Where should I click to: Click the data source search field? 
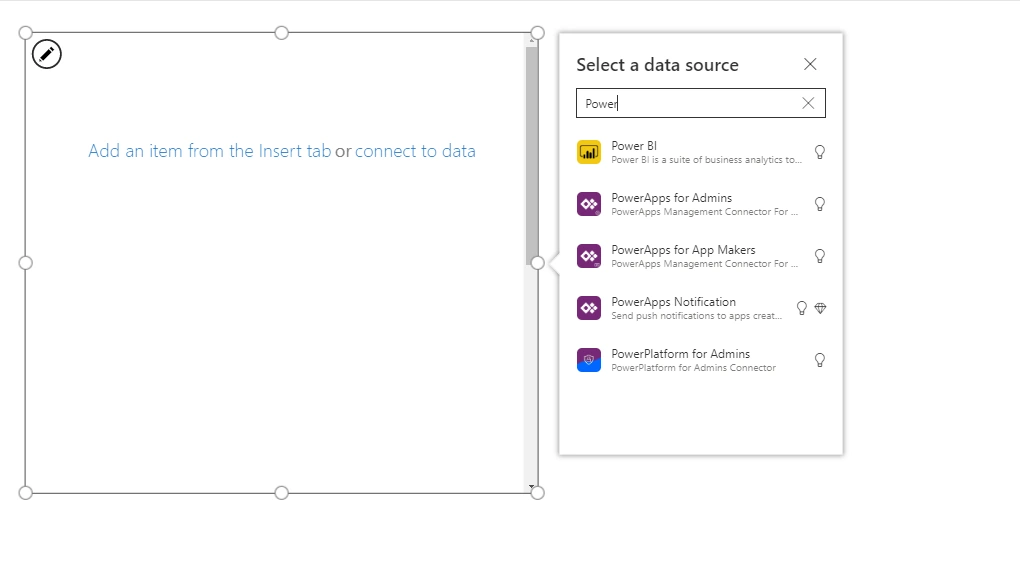click(701, 103)
